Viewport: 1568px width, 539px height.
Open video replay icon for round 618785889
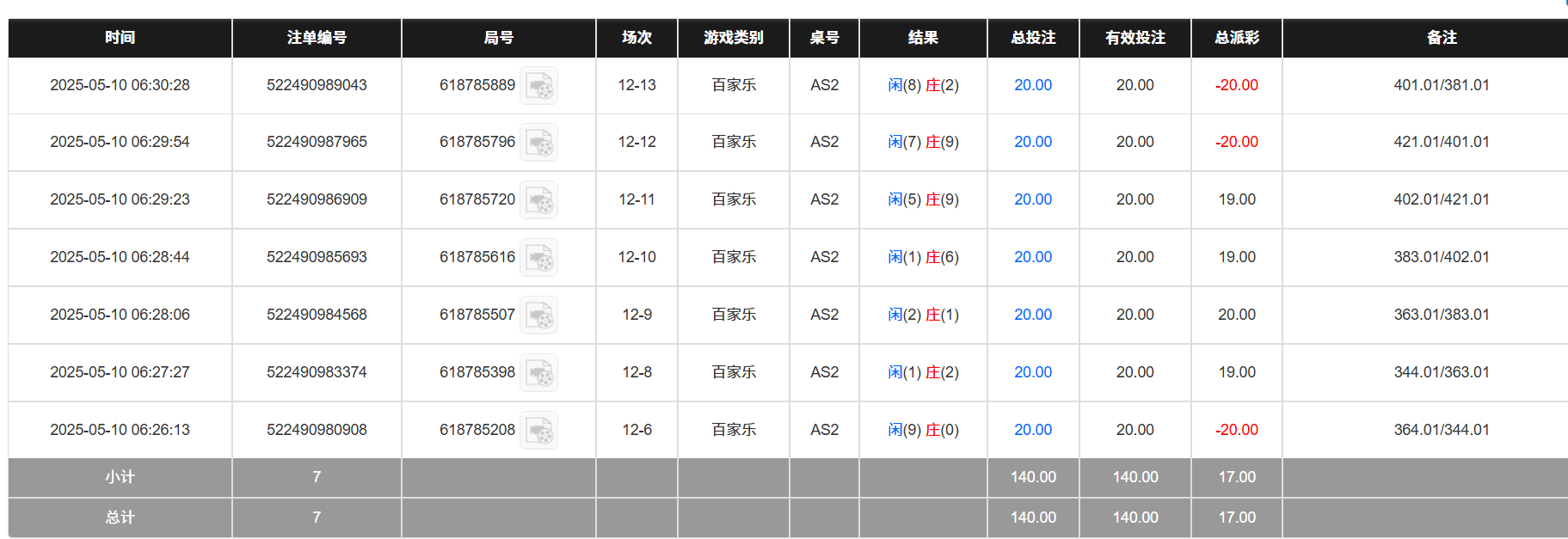coord(539,86)
